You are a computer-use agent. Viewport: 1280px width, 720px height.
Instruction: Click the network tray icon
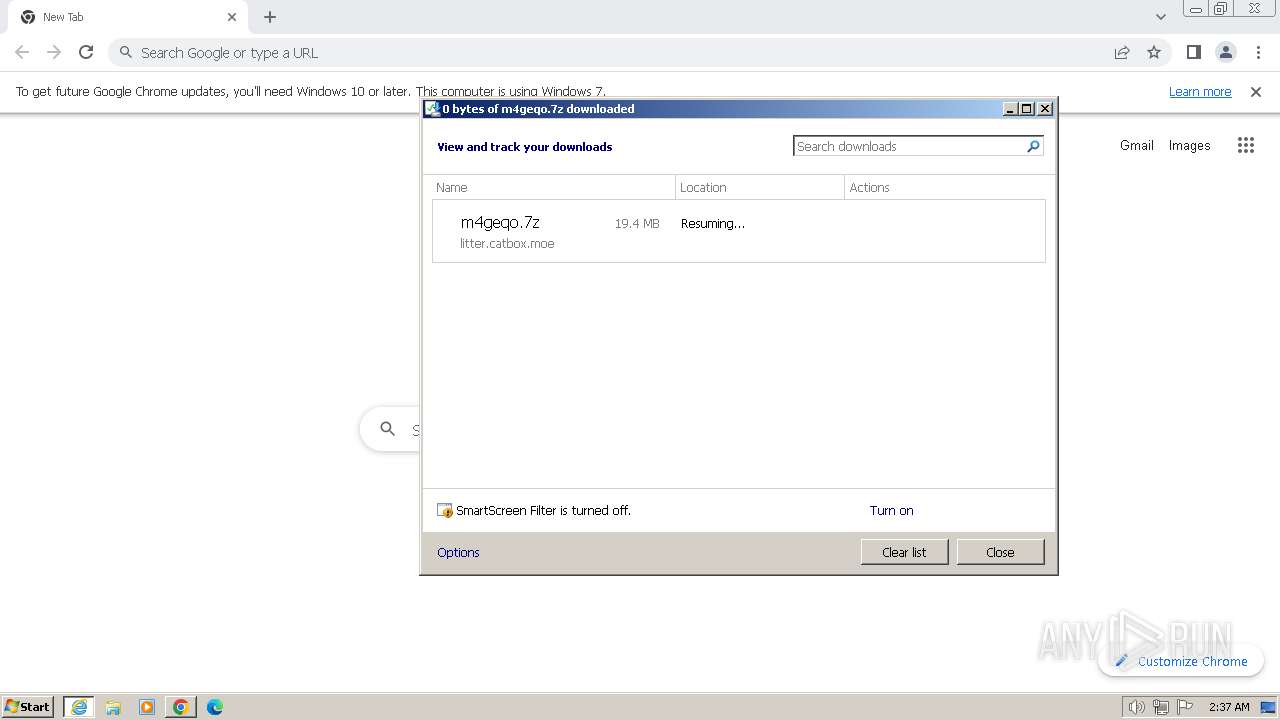tap(1160, 707)
